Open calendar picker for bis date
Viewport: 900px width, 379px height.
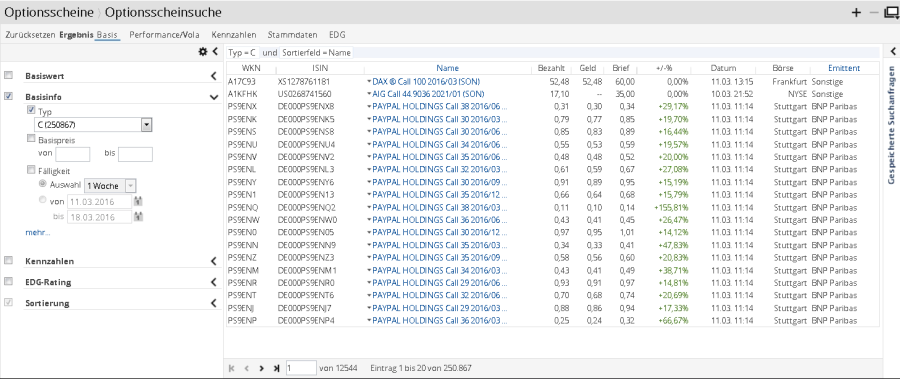tap(138, 217)
